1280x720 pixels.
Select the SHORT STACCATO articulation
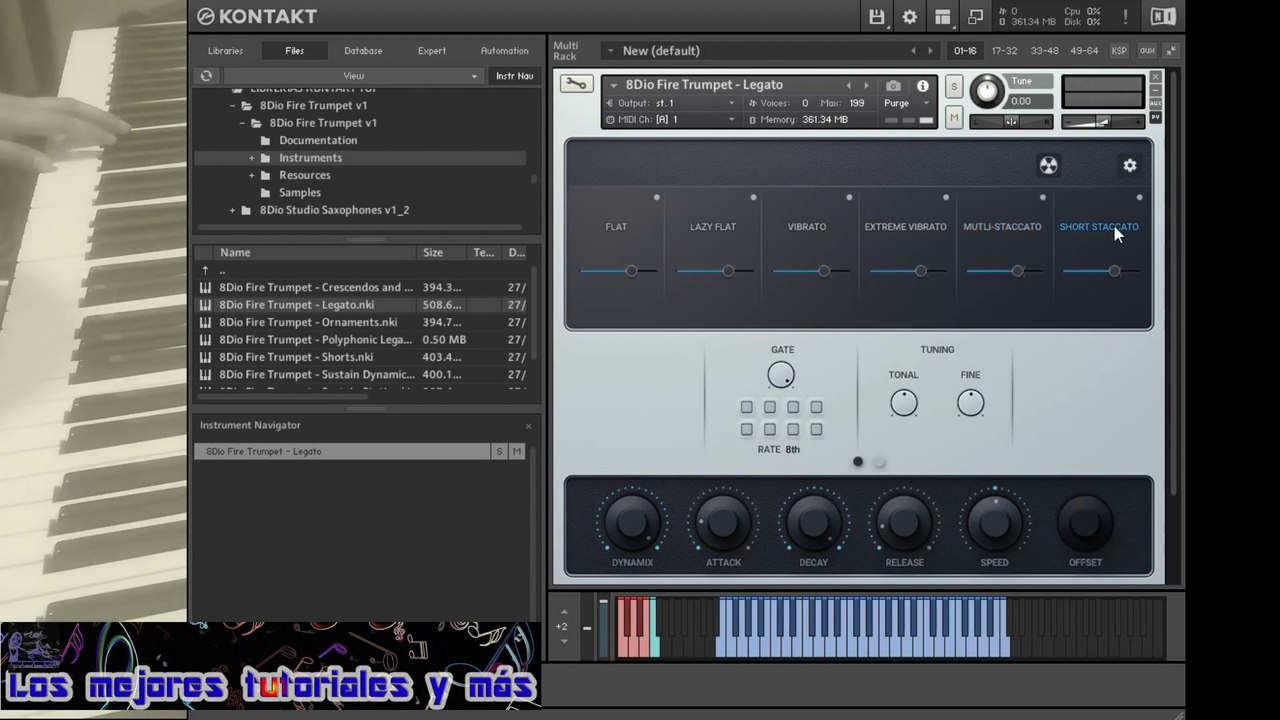(x=1099, y=227)
